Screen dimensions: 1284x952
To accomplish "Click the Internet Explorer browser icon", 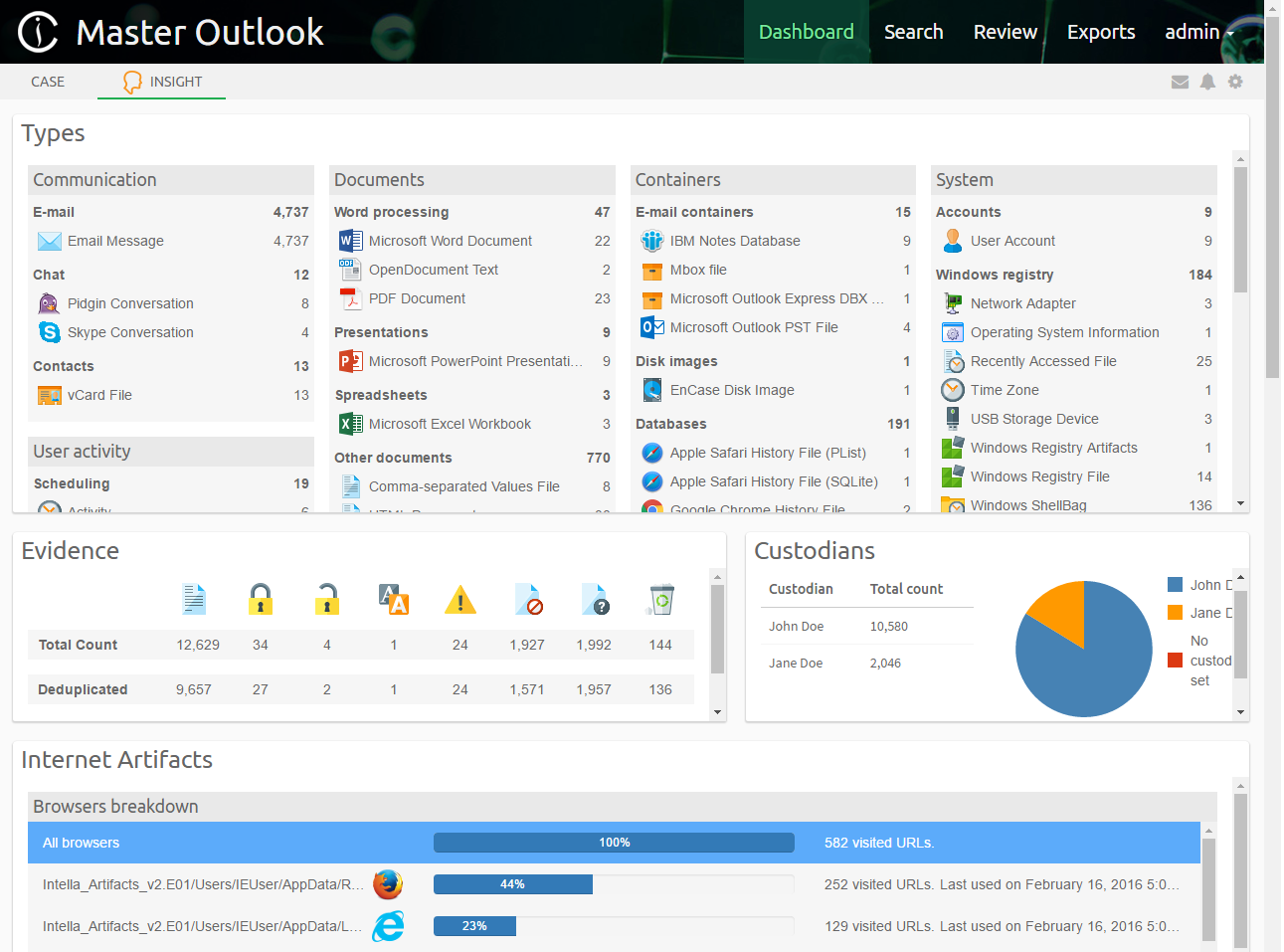I will (x=388, y=926).
